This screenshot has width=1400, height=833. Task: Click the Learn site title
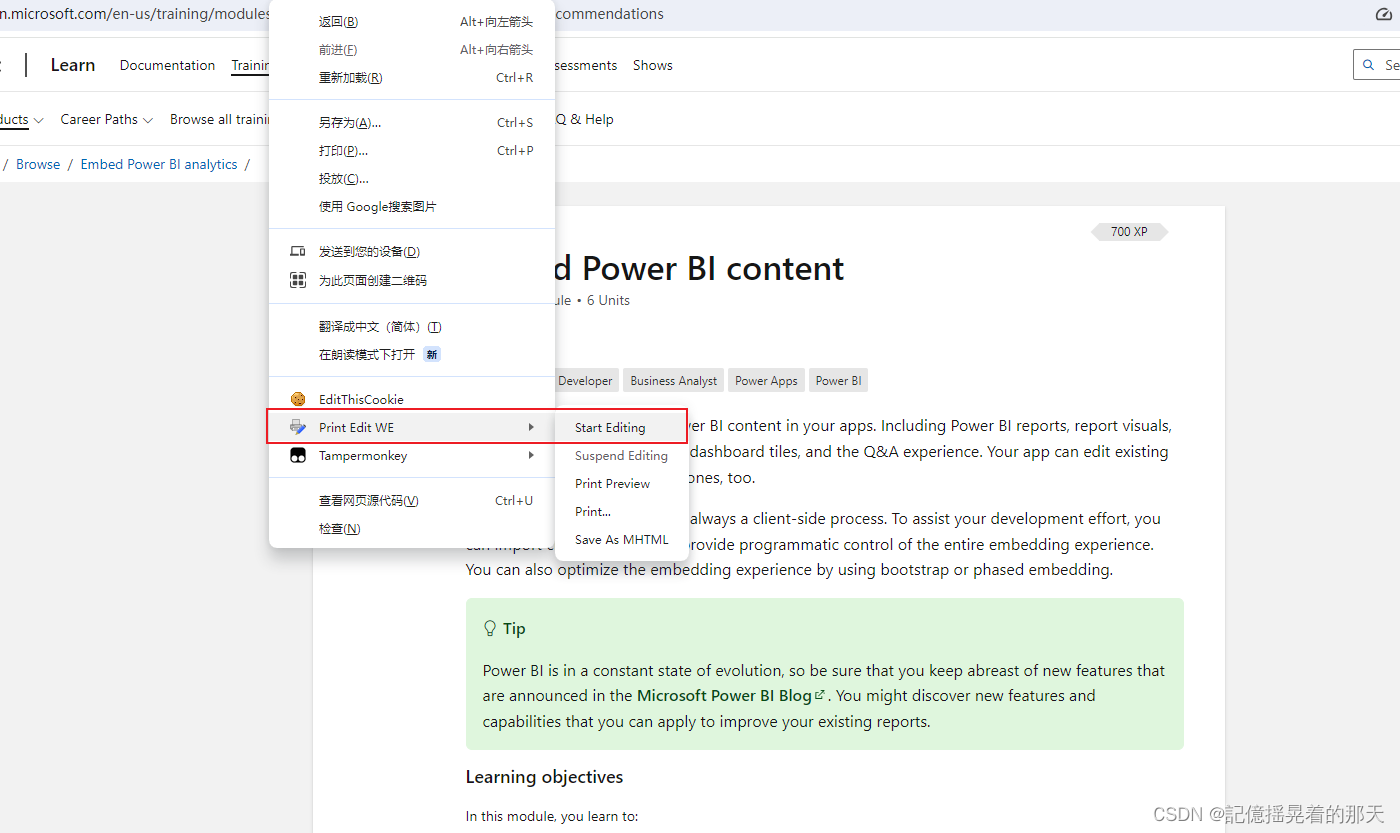pos(73,65)
